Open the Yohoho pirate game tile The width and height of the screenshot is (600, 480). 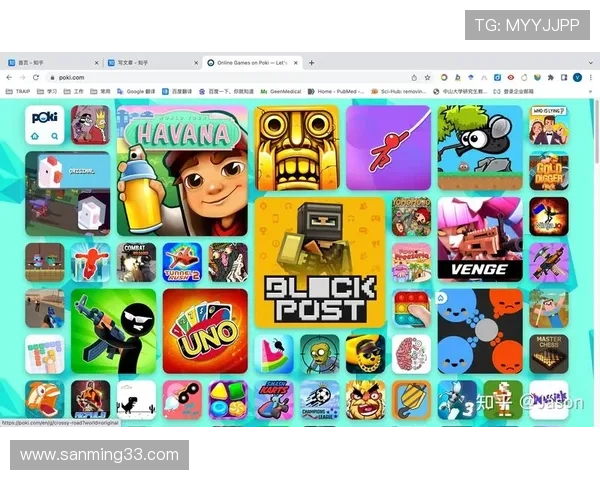411,217
